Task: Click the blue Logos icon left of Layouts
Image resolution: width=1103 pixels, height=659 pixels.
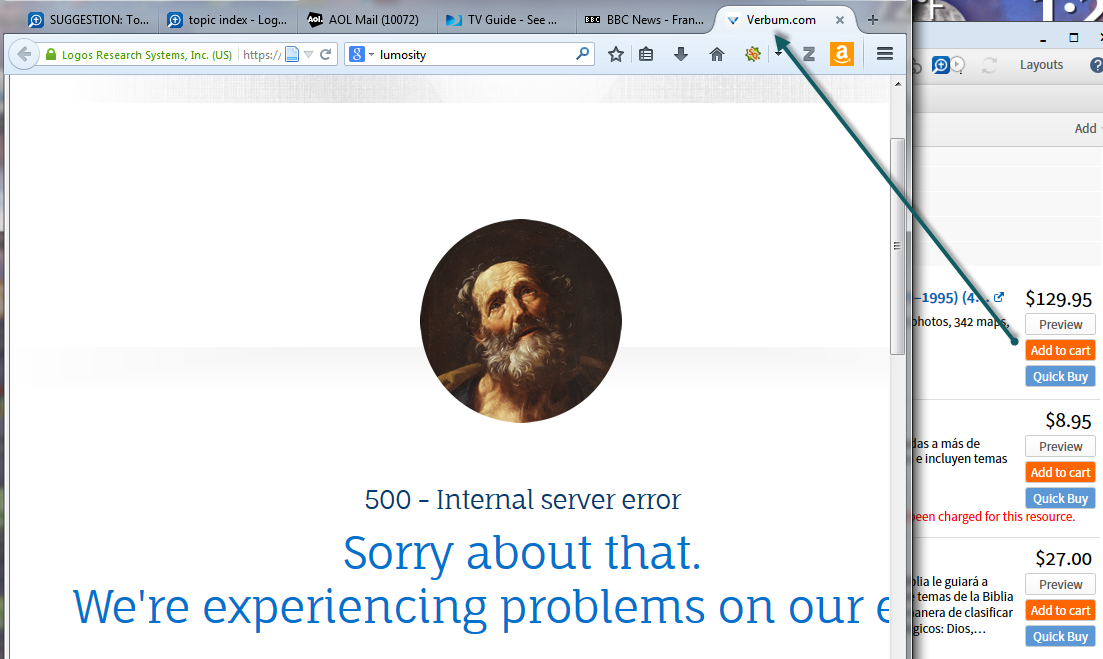Action: coord(941,65)
